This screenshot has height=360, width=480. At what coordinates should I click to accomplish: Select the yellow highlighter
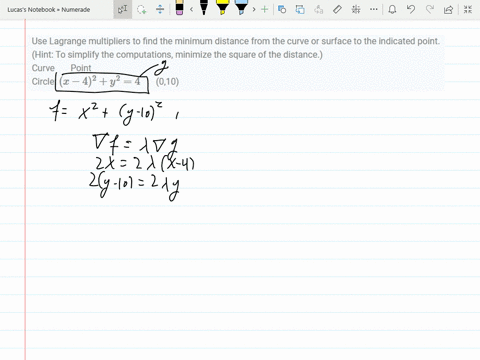point(222,8)
